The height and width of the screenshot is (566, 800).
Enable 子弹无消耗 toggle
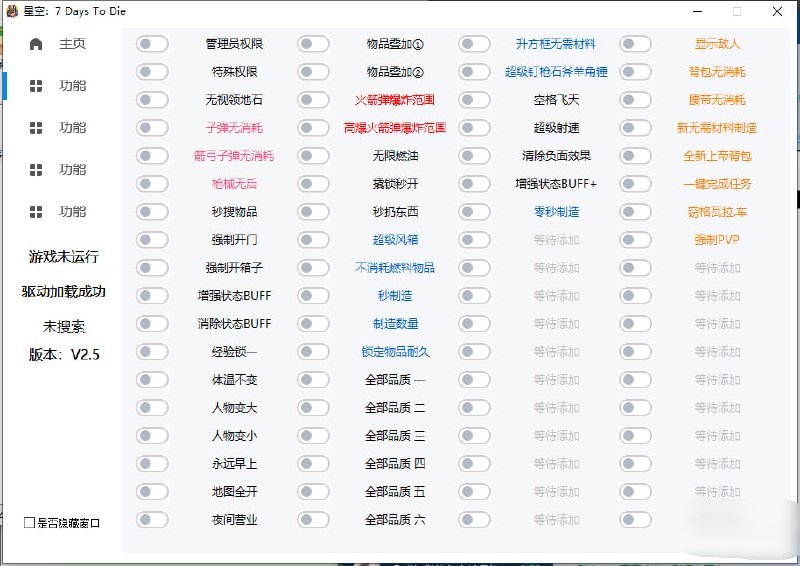coord(152,128)
